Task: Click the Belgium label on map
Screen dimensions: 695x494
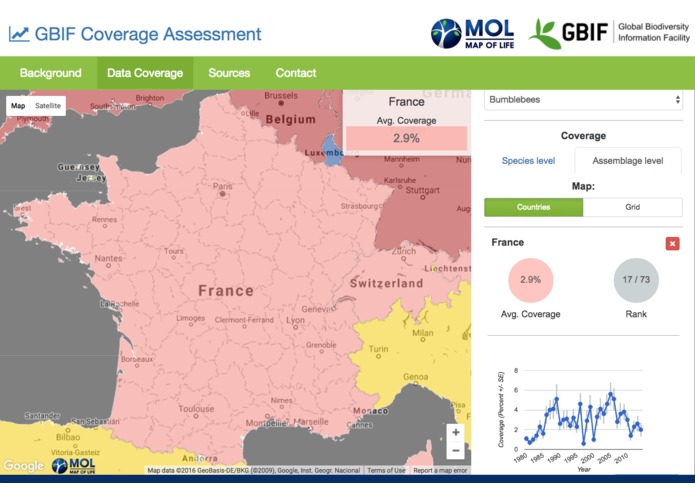Action: click(x=291, y=120)
